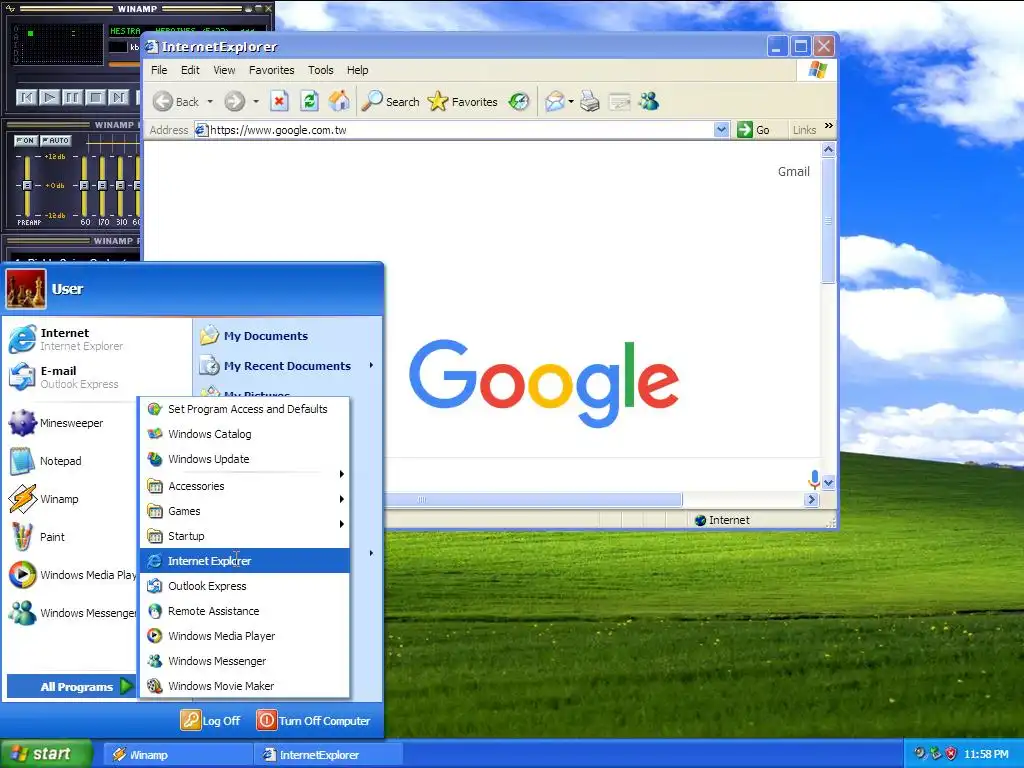
Task: Click the Edit page icon in IE toolbar
Action: pos(619,101)
